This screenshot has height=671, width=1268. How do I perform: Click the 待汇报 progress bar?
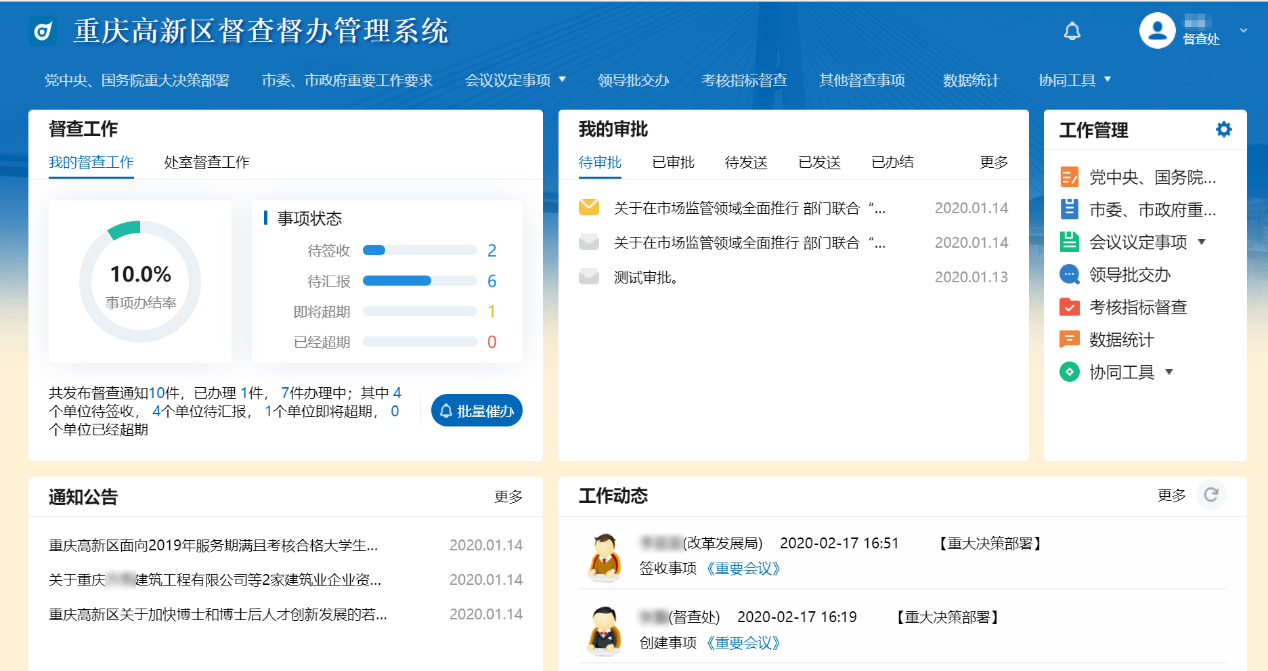tap(420, 281)
